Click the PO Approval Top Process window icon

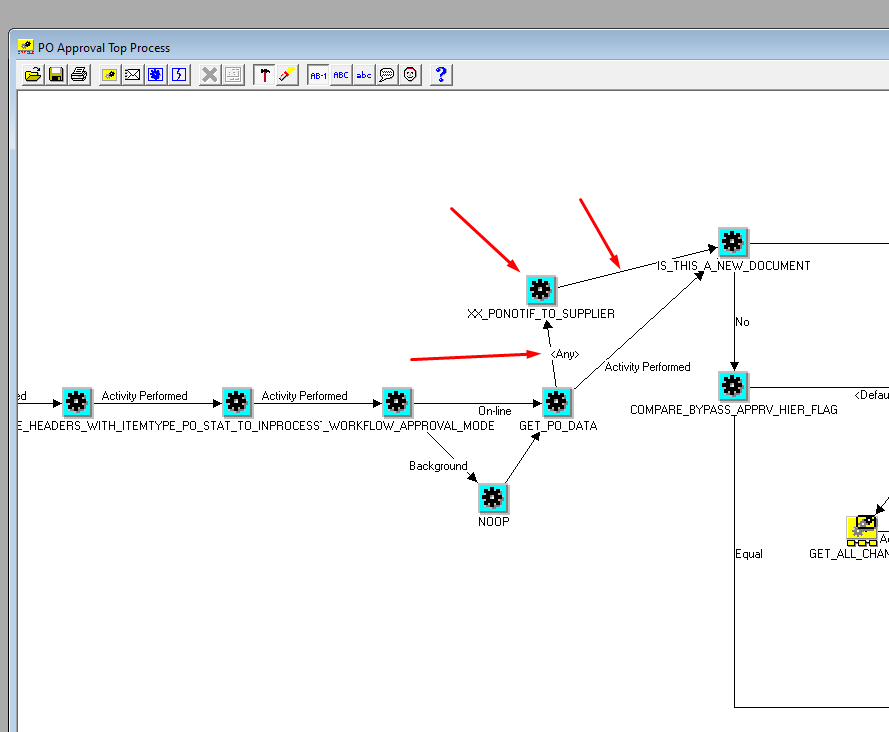[26, 47]
